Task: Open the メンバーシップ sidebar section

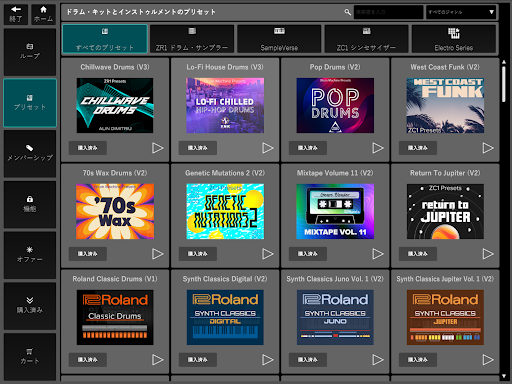Action: pos(30,153)
